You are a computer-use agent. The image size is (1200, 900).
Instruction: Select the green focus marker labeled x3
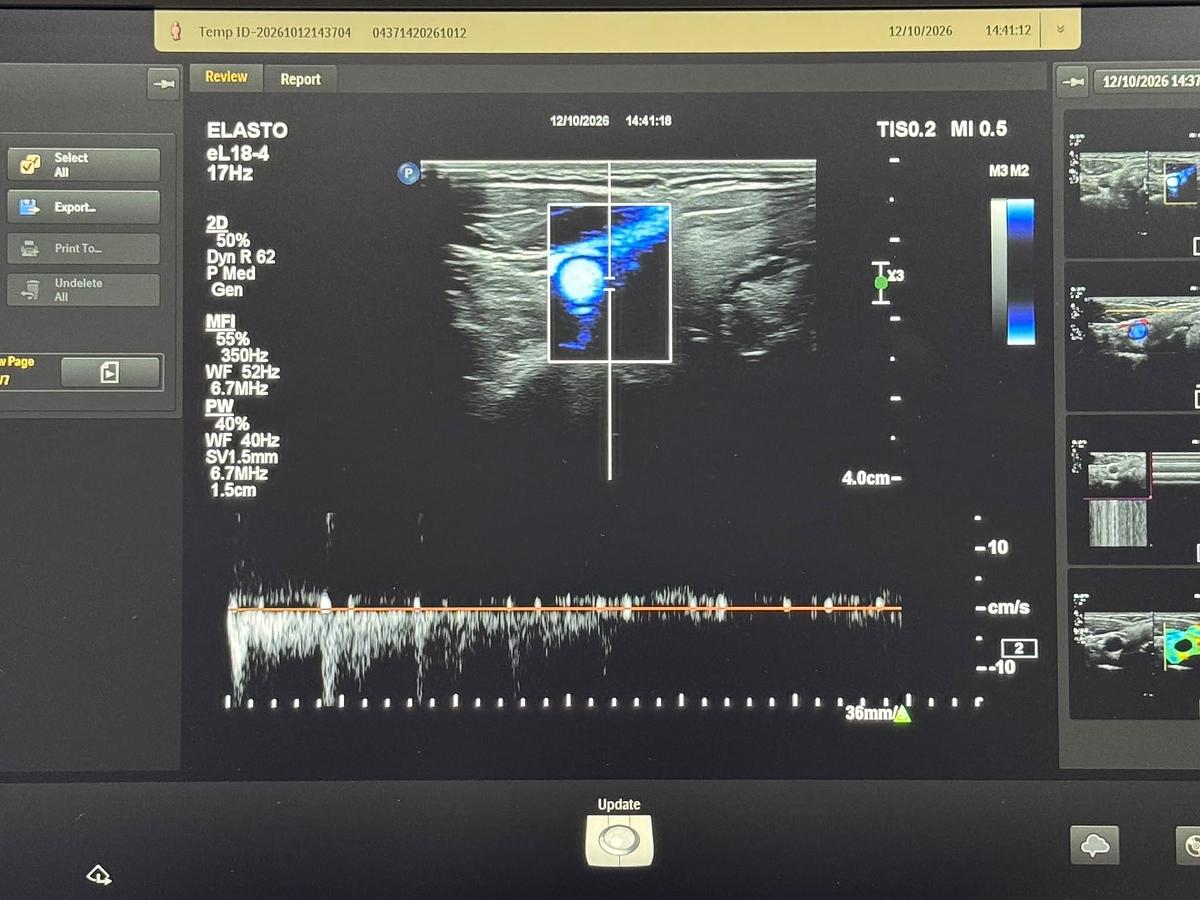coord(881,283)
